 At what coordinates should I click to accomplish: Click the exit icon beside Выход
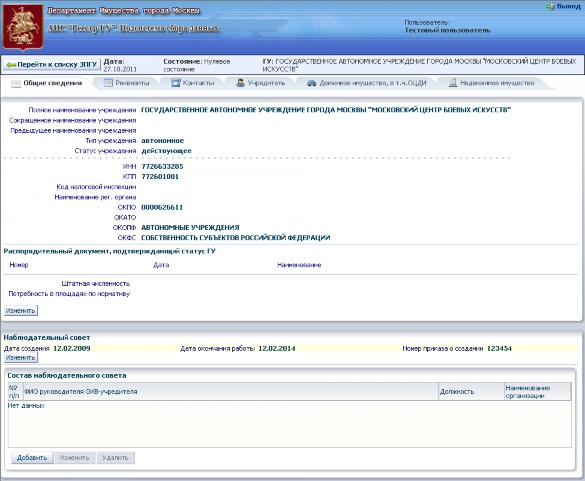click(550, 7)
